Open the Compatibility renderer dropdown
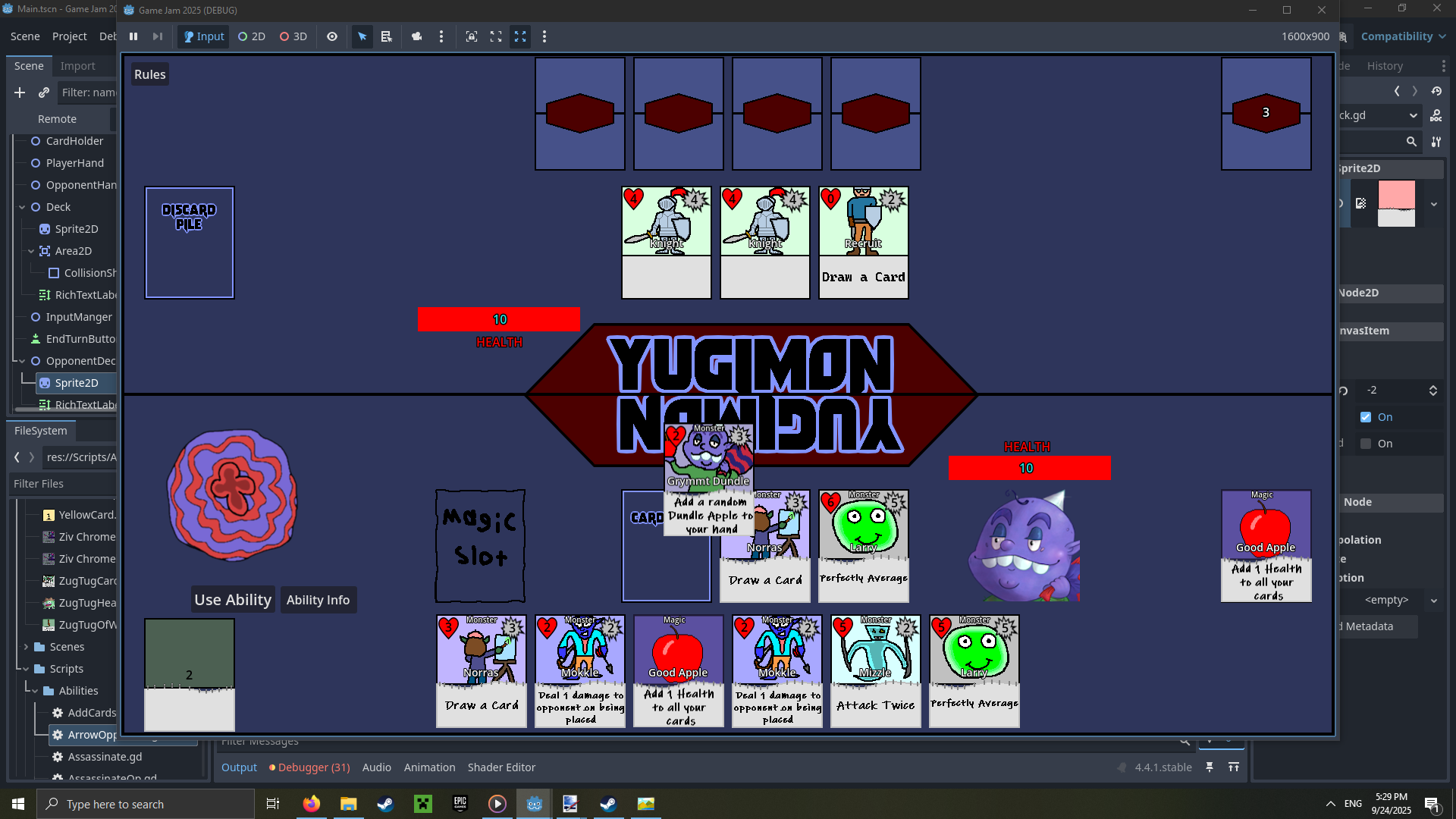This screenshot has width=1456, height=819. pos(1403,36)
